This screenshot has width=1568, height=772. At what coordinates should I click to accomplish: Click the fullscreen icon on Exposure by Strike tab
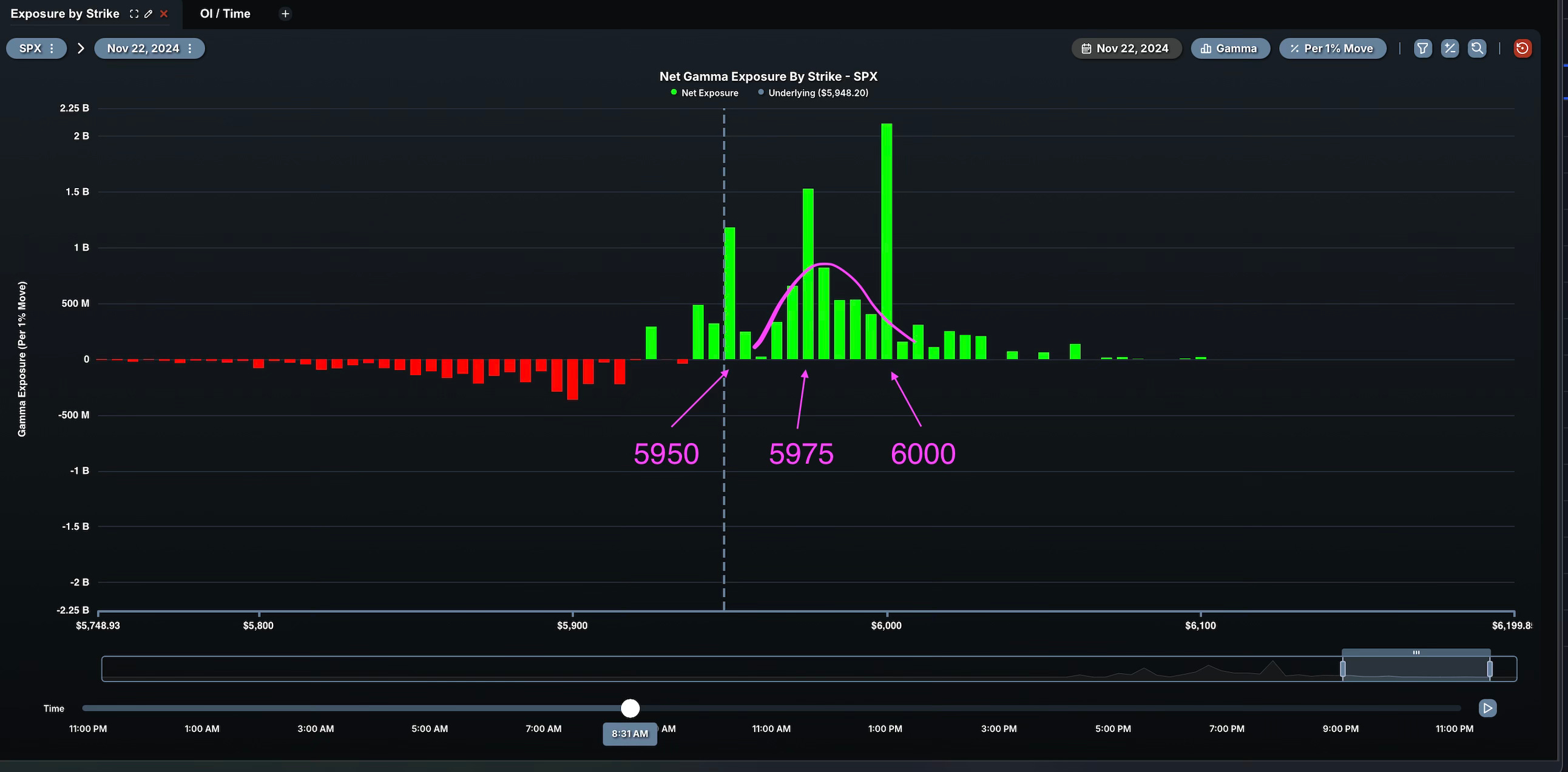(x=134, y=13)
